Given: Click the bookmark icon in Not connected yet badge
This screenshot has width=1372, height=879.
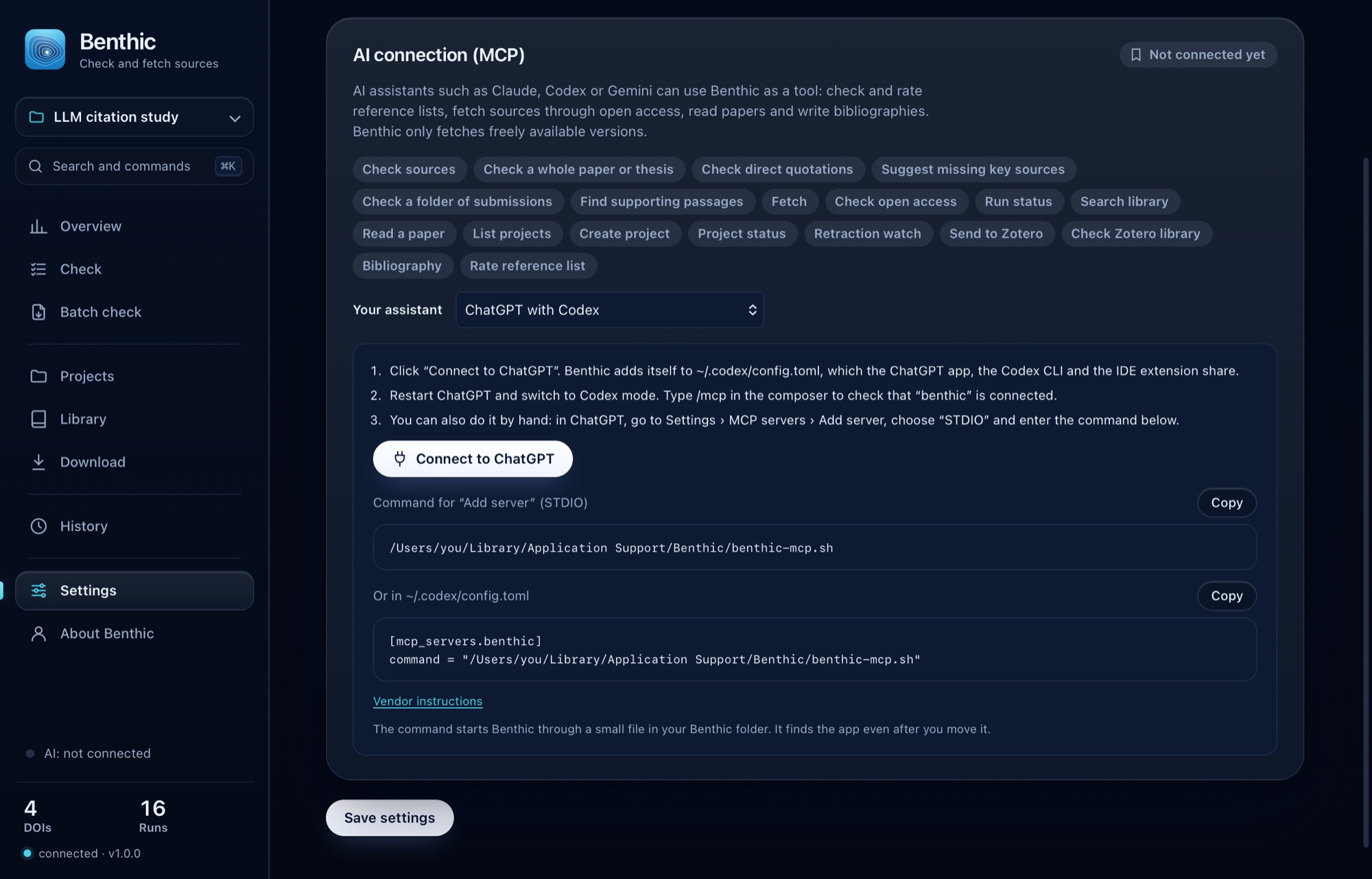Looking at the screenshot, I should (1136, 55).
